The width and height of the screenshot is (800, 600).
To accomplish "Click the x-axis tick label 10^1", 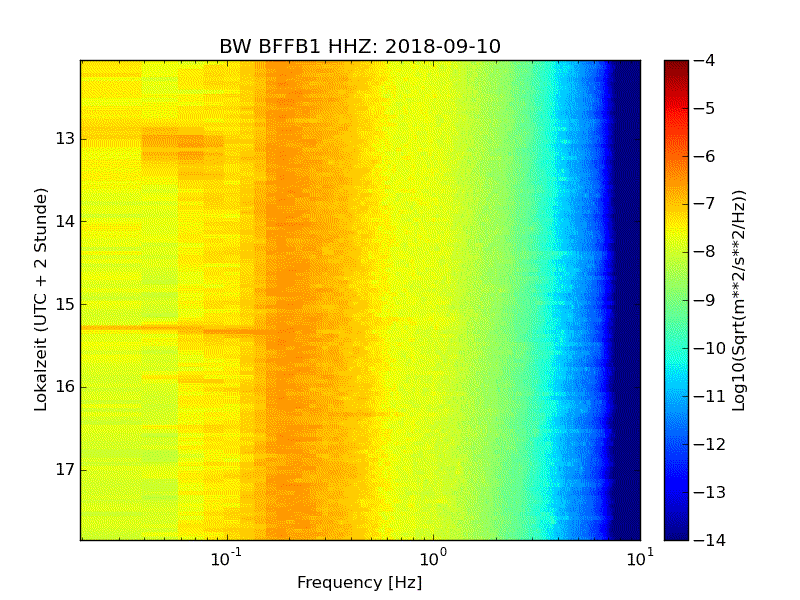I will pos(640,558).
